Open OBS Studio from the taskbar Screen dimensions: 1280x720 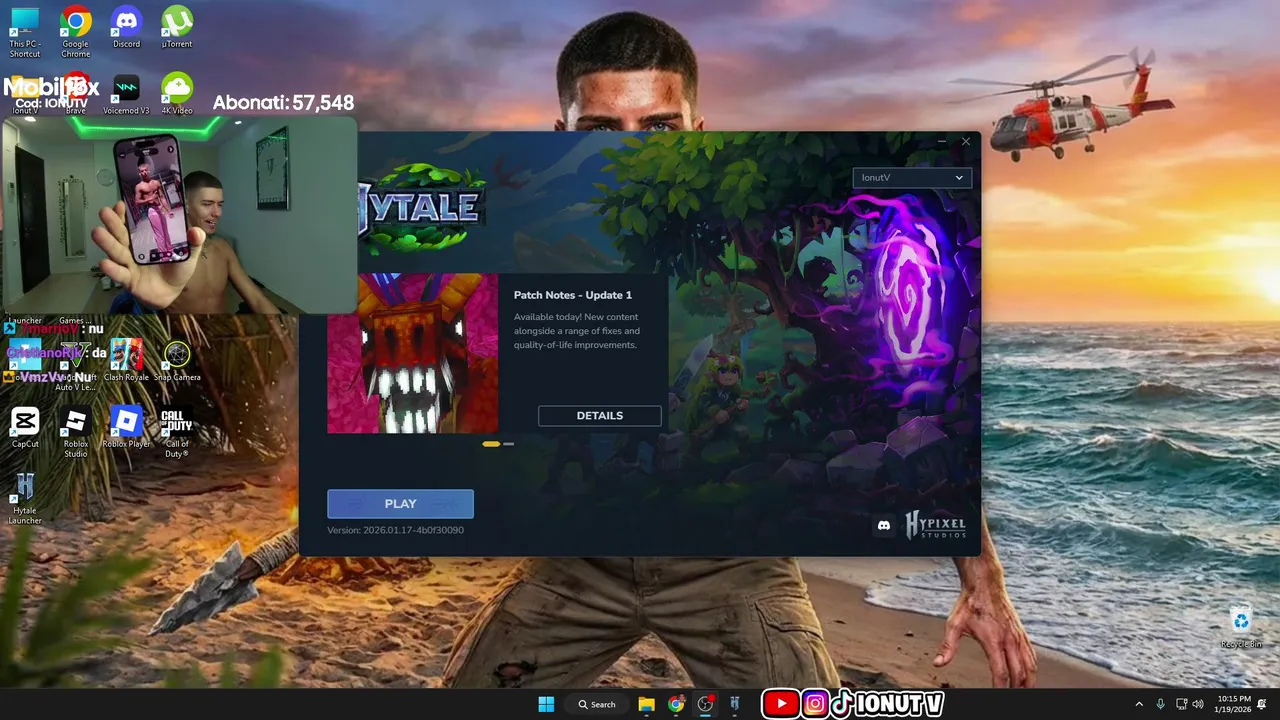point(706,704)
